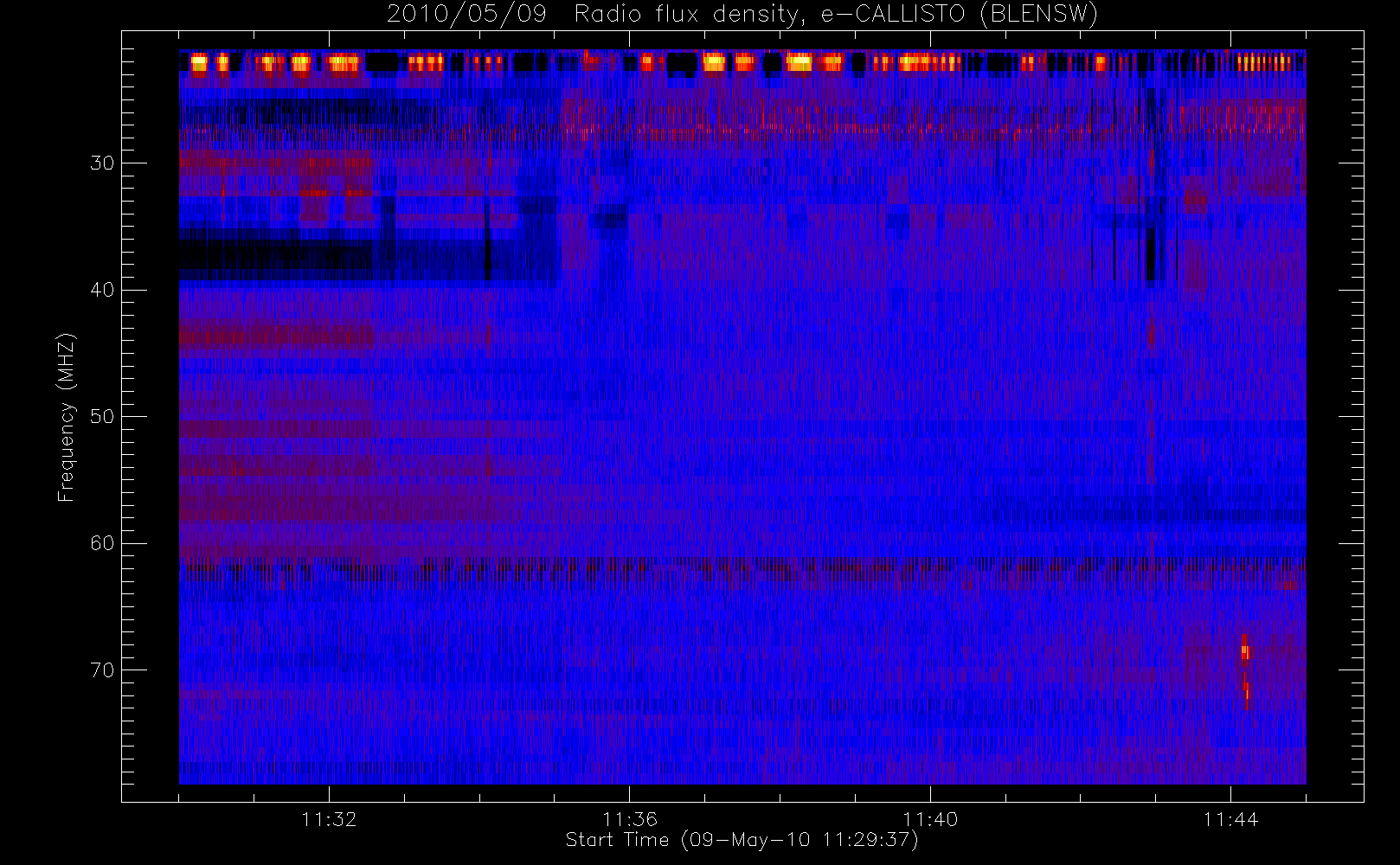Select the 11:40 time tick label
Viewport: 1400px width, 865px height.
click(x=930, y=819)
